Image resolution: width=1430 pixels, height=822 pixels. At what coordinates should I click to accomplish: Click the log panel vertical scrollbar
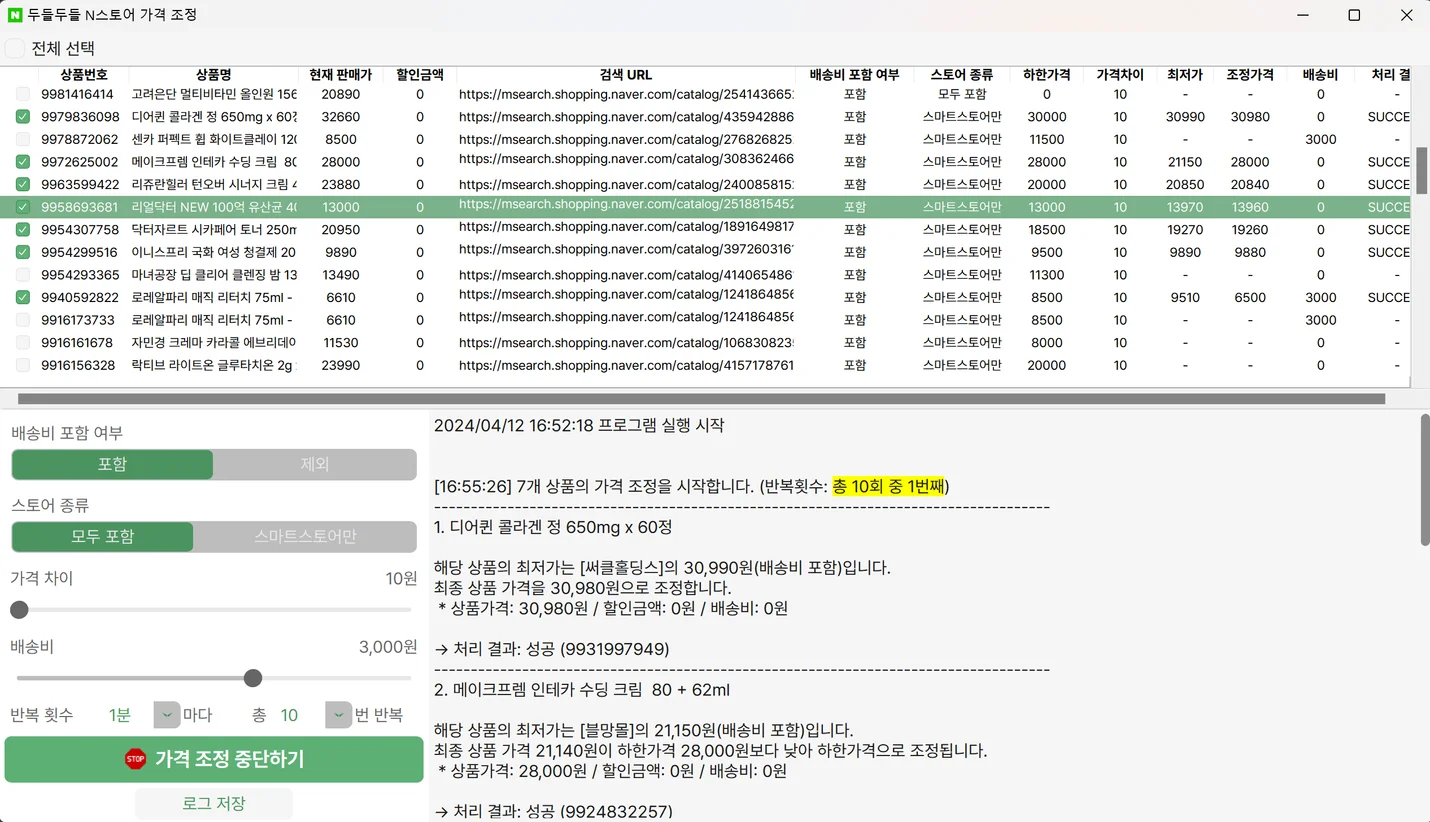click(1425, 479)
